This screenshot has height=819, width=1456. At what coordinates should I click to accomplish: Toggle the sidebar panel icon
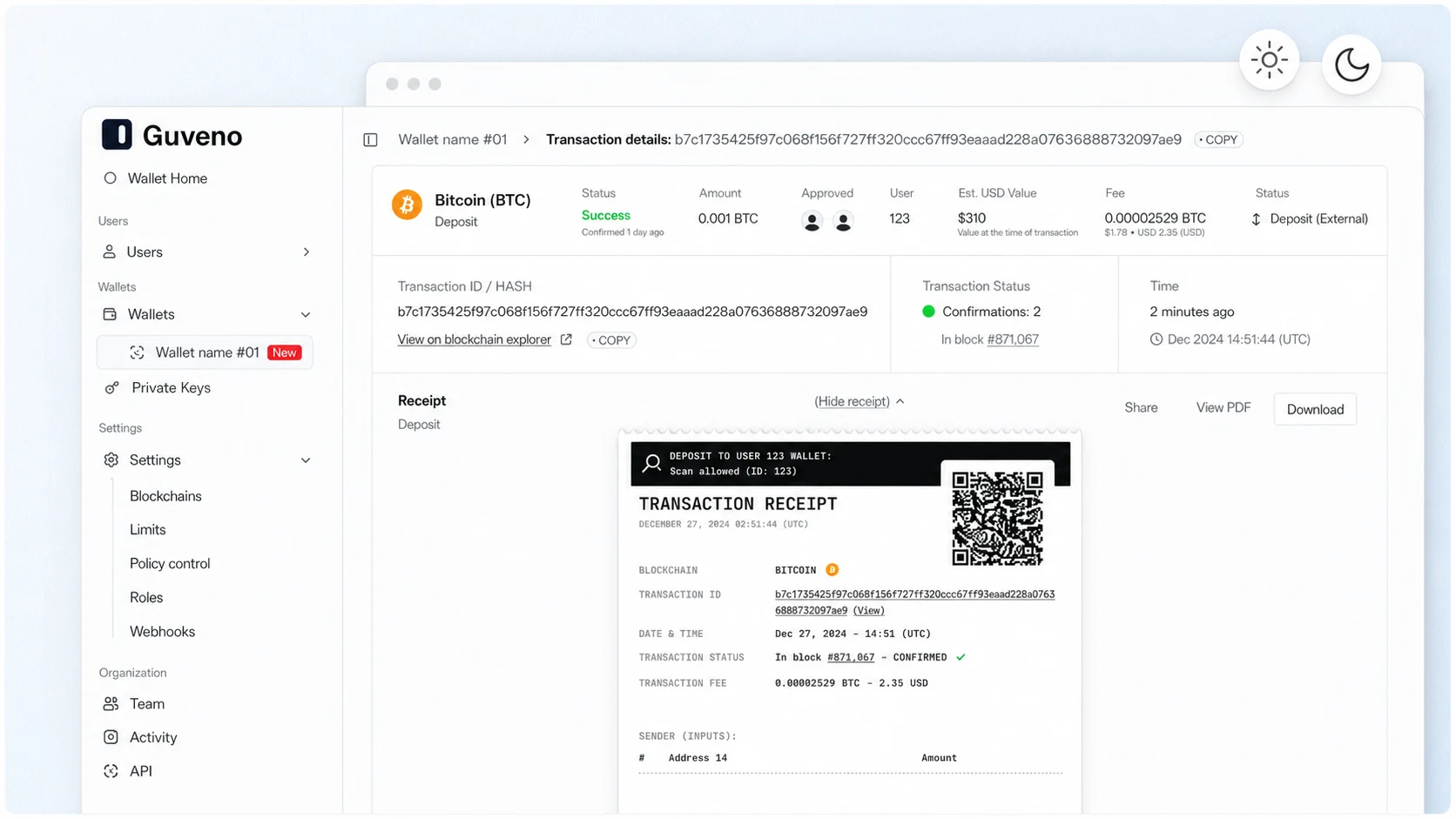[370, 139]
